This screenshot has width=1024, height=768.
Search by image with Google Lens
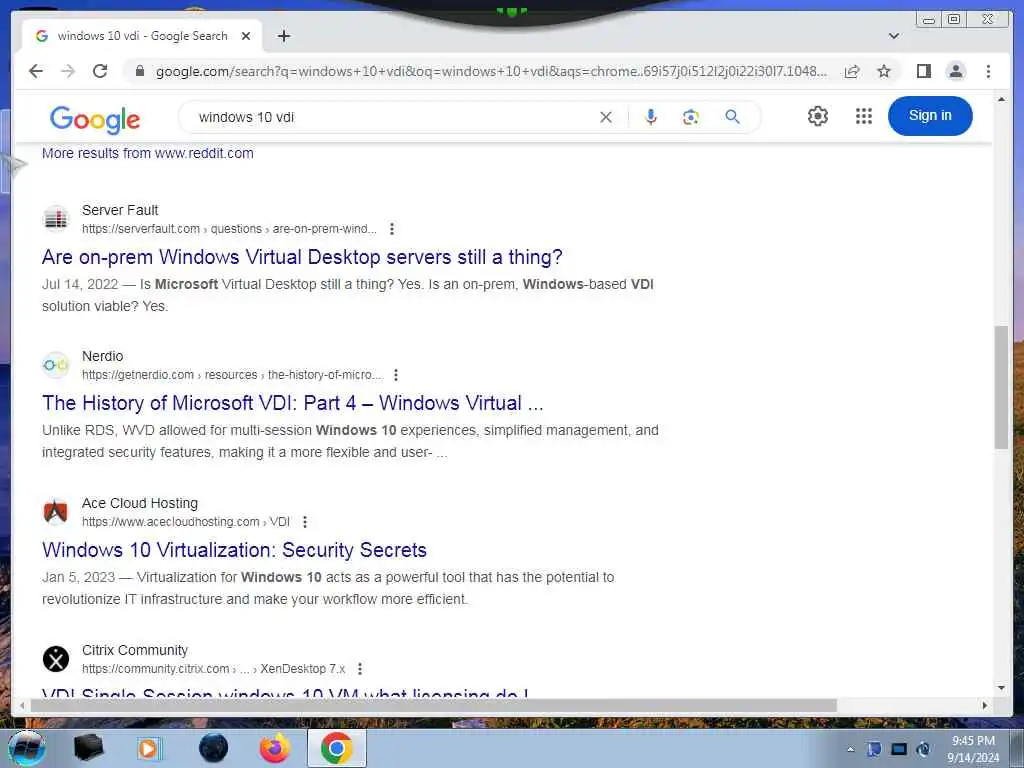[691, 117]
